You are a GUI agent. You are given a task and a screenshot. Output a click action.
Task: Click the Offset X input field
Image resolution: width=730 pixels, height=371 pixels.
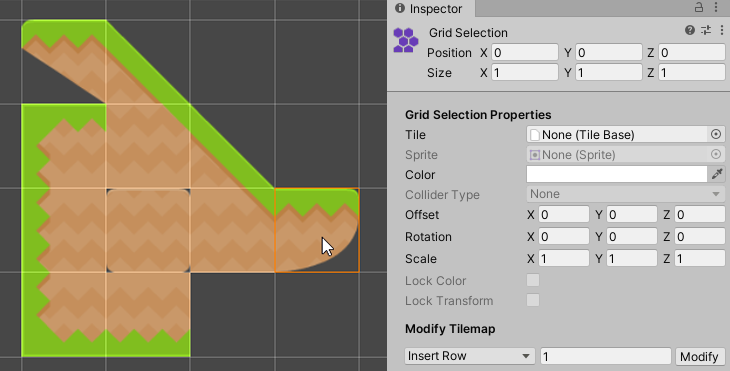coord(564,215)
